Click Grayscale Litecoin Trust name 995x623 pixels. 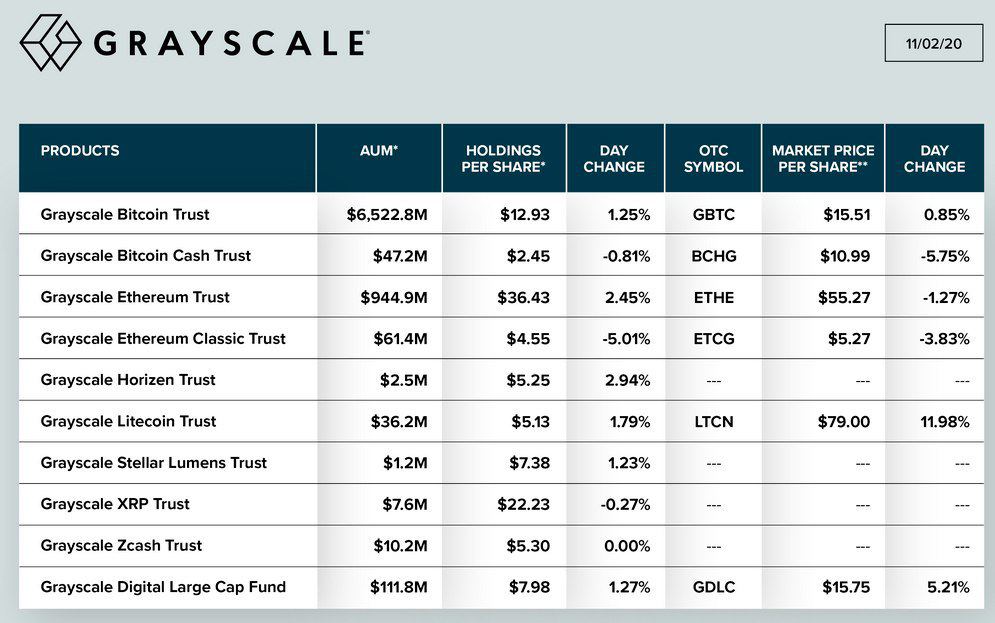pyautogui.click(x=128, y=421)
